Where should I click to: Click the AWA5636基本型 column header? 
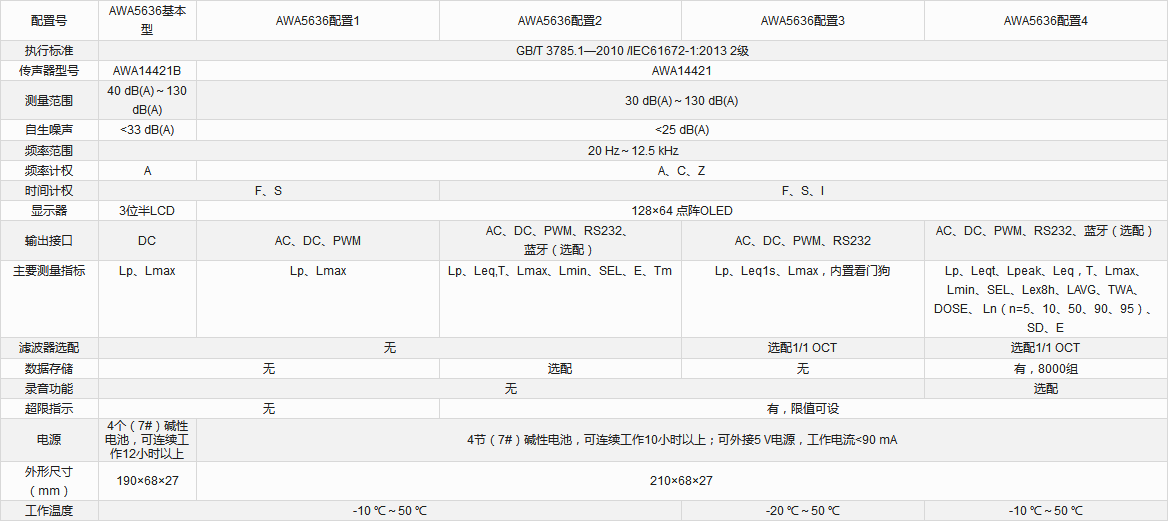tap(147, 20)
